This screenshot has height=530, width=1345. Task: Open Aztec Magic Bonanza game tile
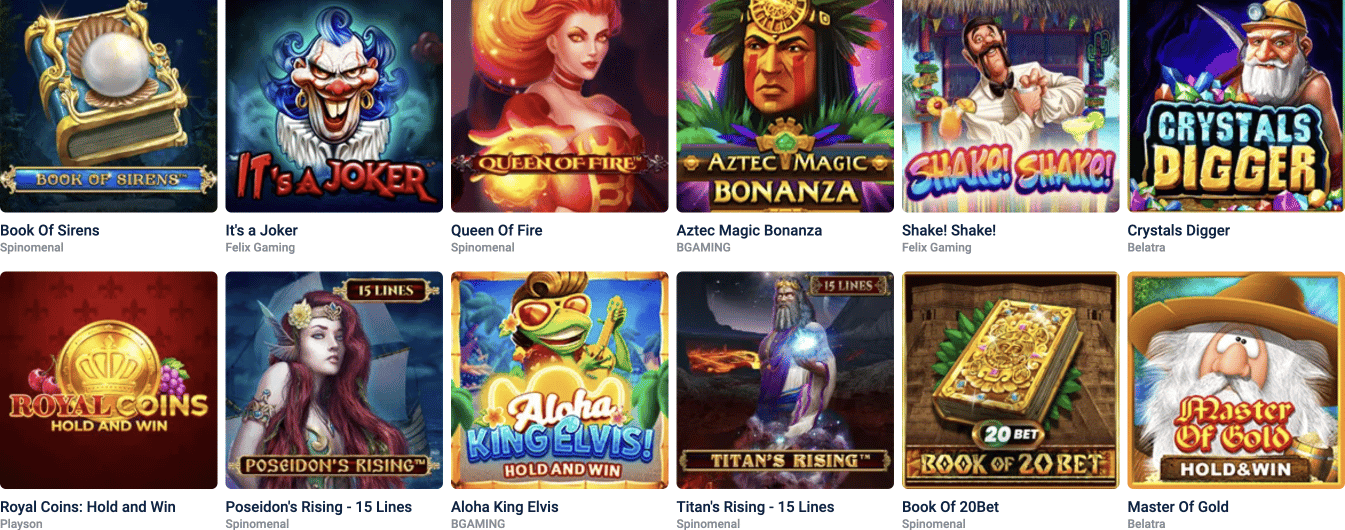tap(785, 104)
